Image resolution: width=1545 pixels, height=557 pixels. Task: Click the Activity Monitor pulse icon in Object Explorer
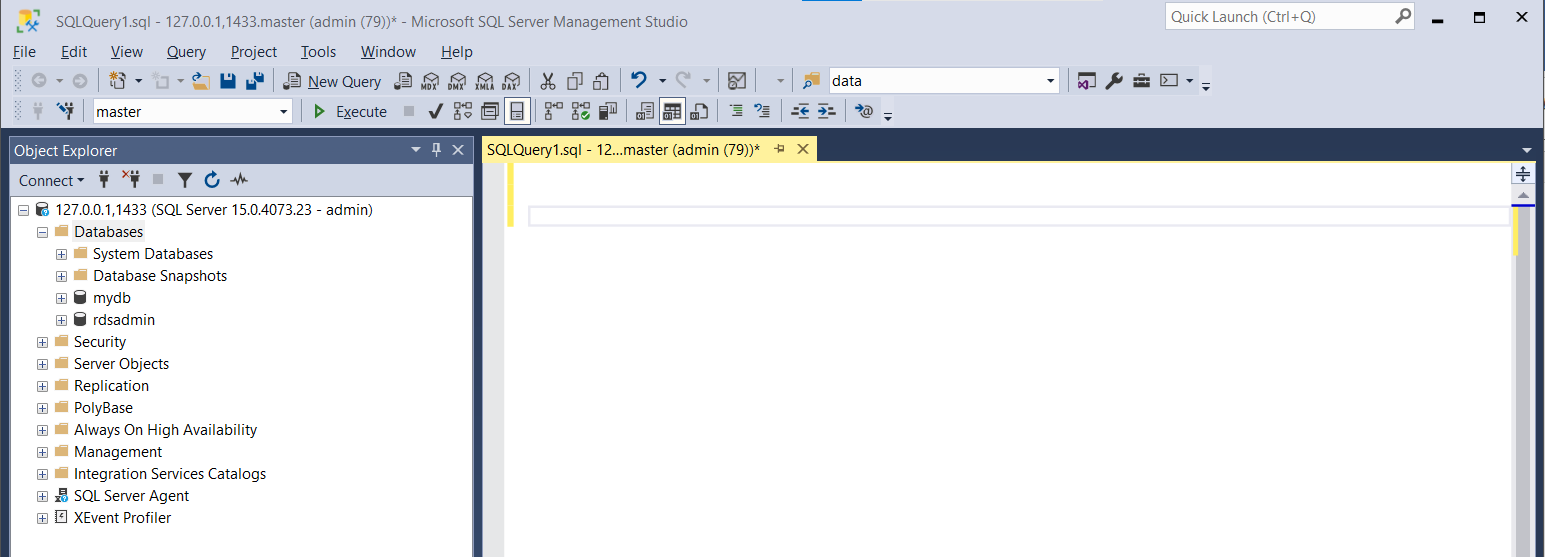(x=239, y=180)
